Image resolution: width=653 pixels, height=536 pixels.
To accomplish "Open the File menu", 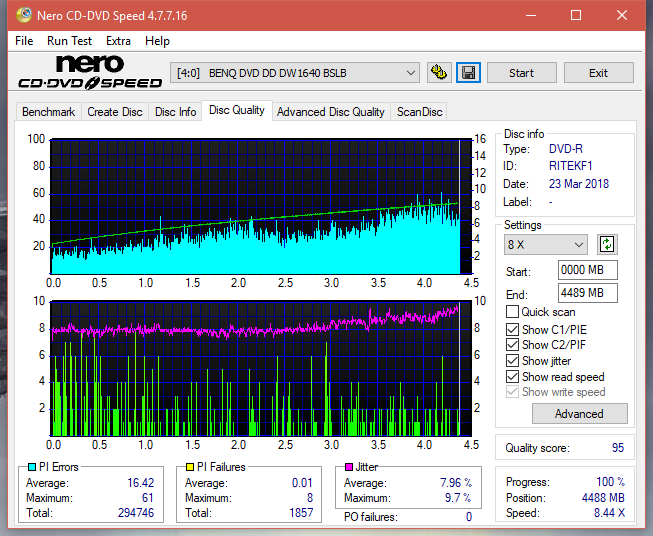I will click(x=24, y=41).
